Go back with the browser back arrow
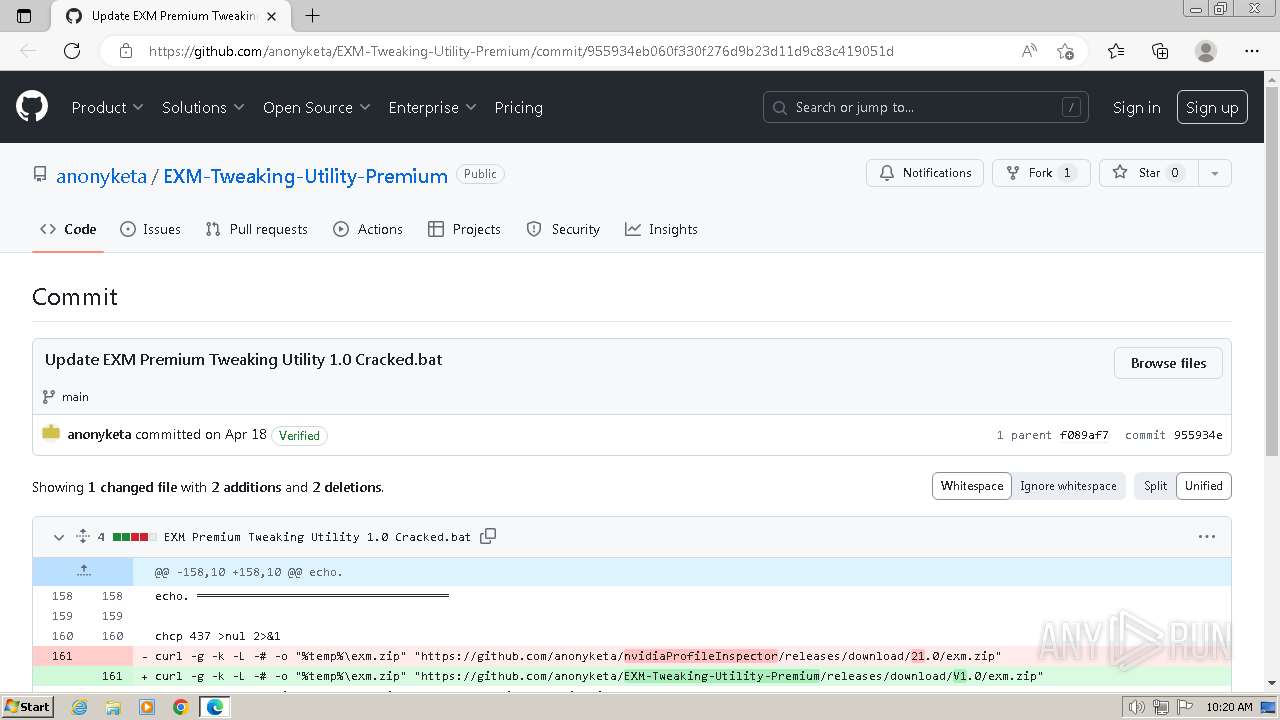 point(28,51)
